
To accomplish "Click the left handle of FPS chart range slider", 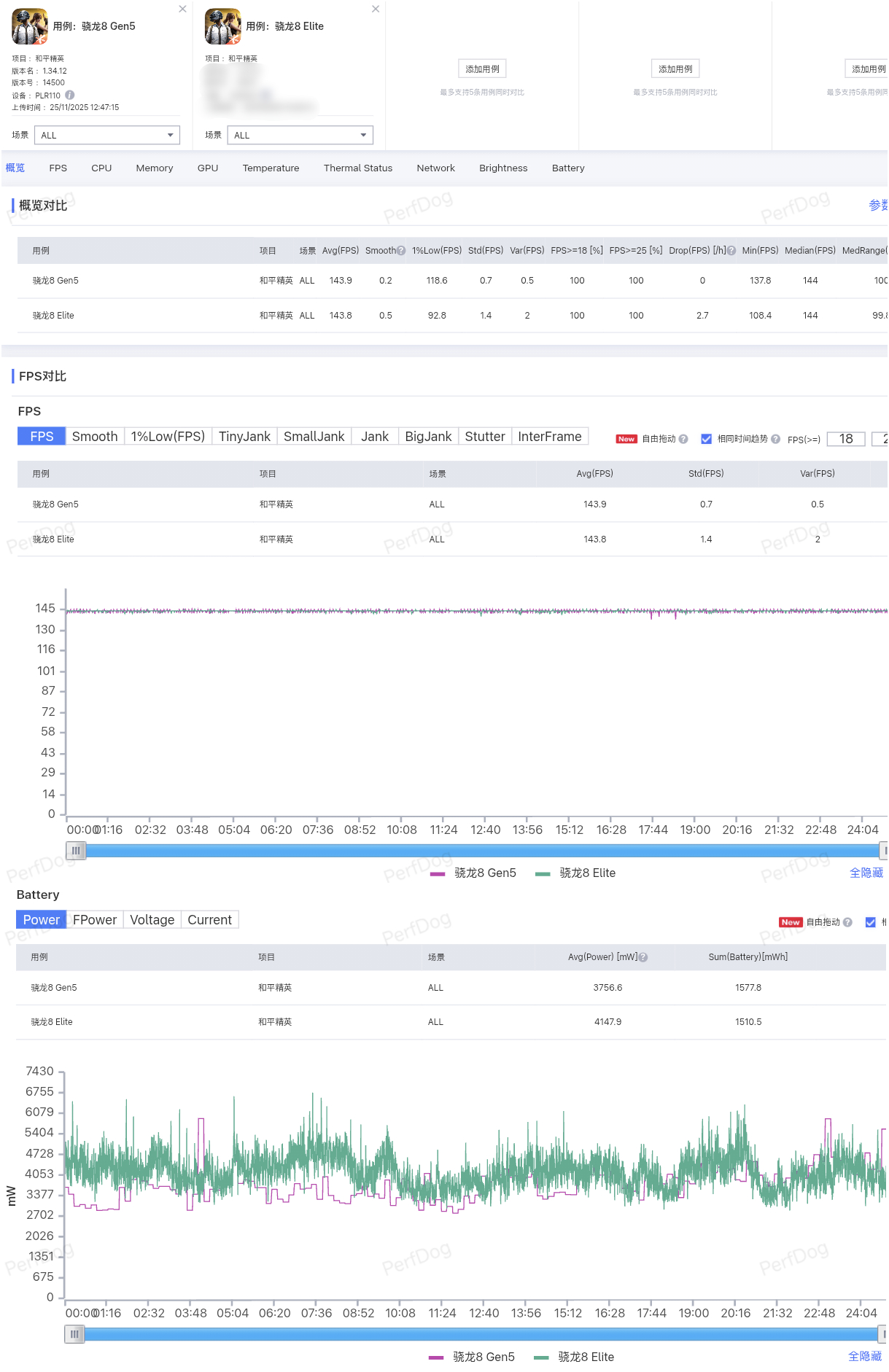I will click(x=76, y=850).
